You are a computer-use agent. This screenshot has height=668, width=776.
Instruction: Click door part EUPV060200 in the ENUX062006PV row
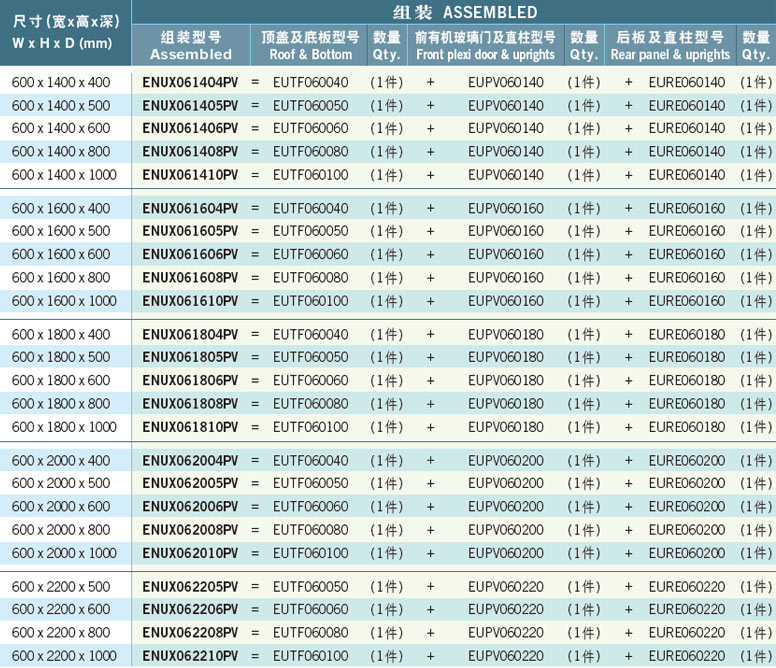[x=506, y=506]
